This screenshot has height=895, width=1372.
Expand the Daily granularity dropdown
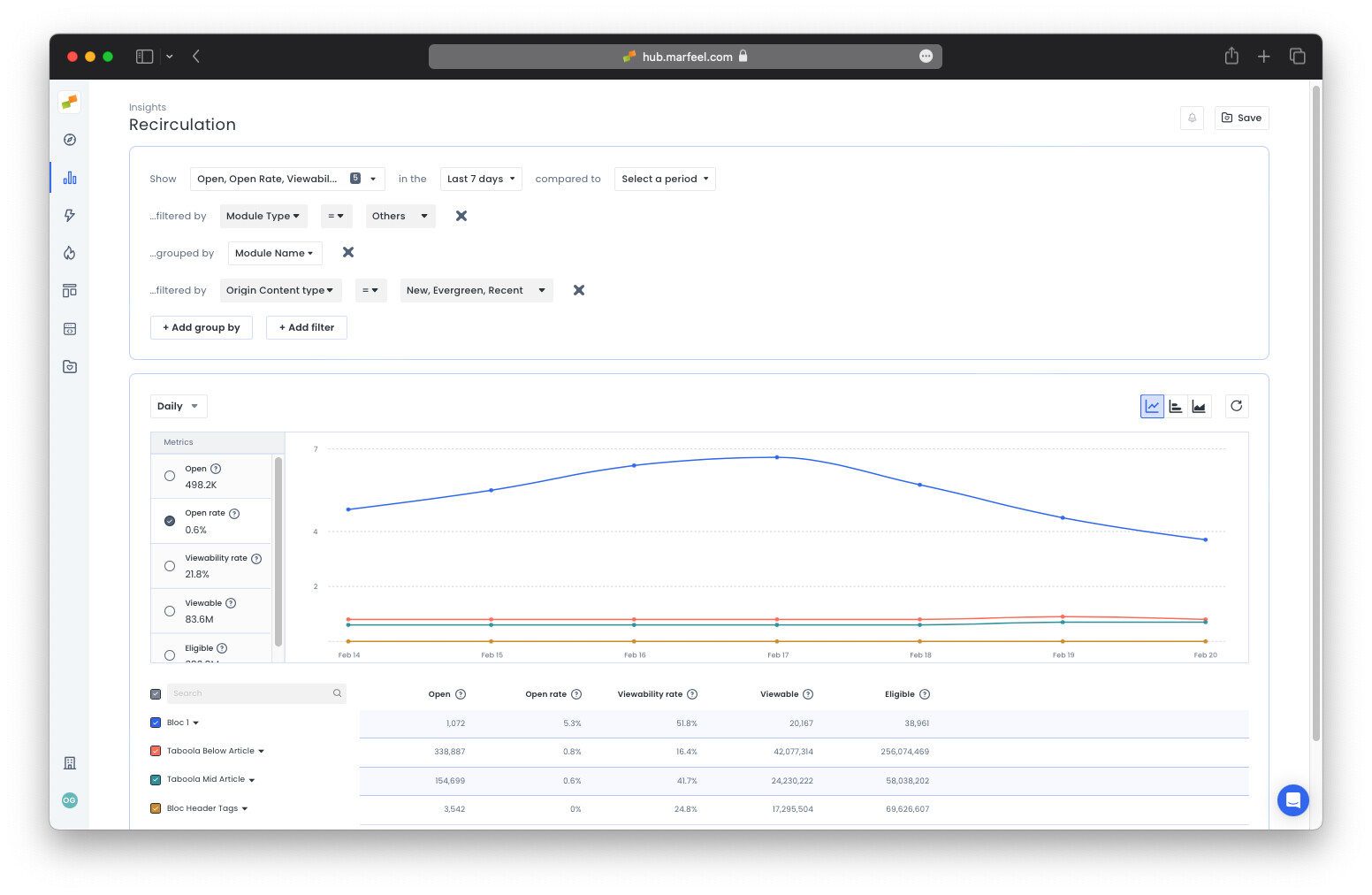(179, 406)
